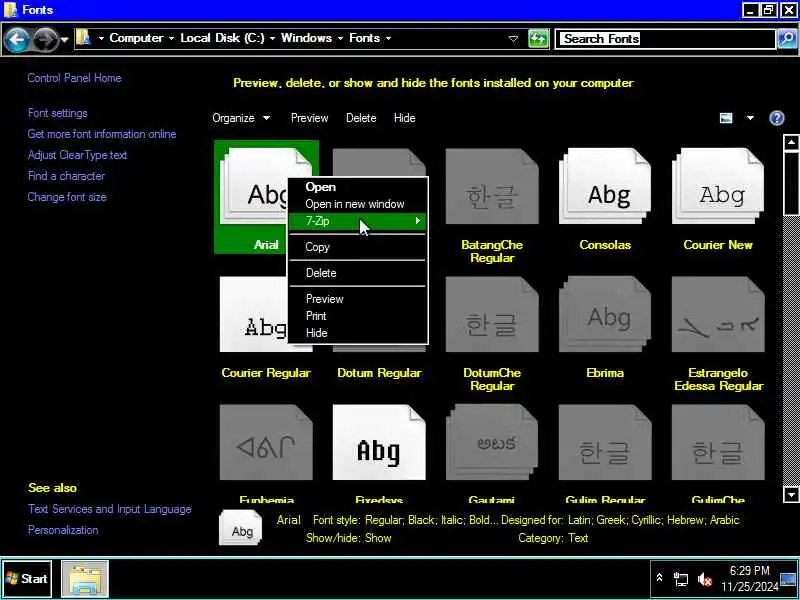The width and height of the screenshot is (800, 600).
Task: Open the view options dropdown arrow
Action: pos(750,118)
